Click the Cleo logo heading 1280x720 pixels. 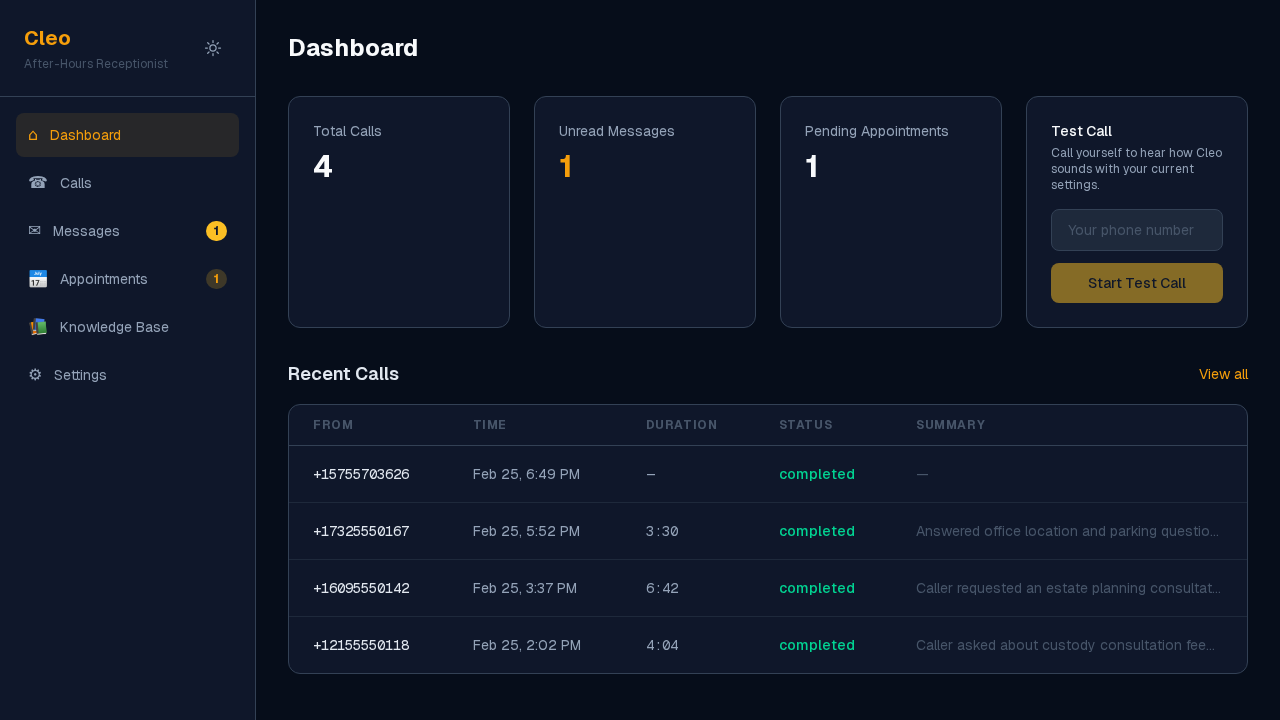(47, 38)
